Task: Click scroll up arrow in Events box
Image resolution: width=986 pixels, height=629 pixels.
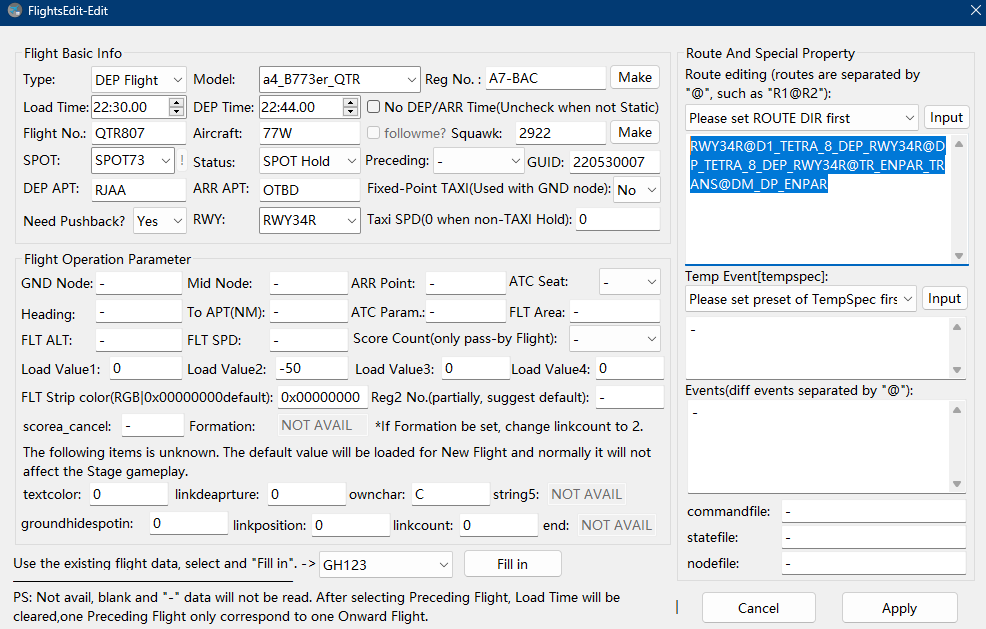Action: click(x=956, y=409)
